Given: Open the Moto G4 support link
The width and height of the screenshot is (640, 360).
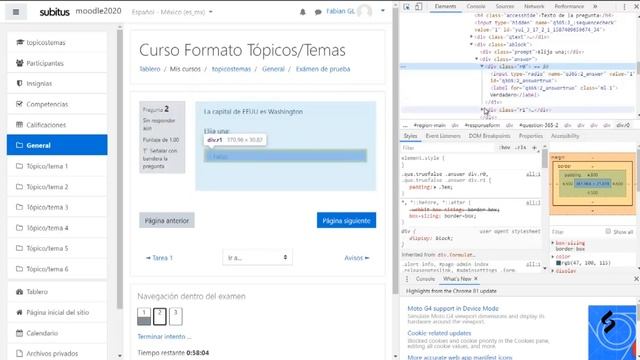Looking at the screenshot, I should (x=453, y=309).
